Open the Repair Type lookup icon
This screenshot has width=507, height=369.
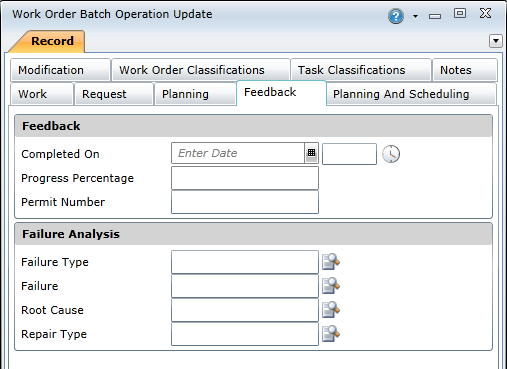click(331, 334)
